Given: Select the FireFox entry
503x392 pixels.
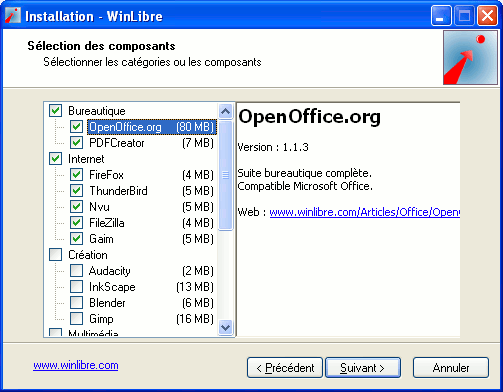Looking at the screenshot, I should [x=152, y=175].
